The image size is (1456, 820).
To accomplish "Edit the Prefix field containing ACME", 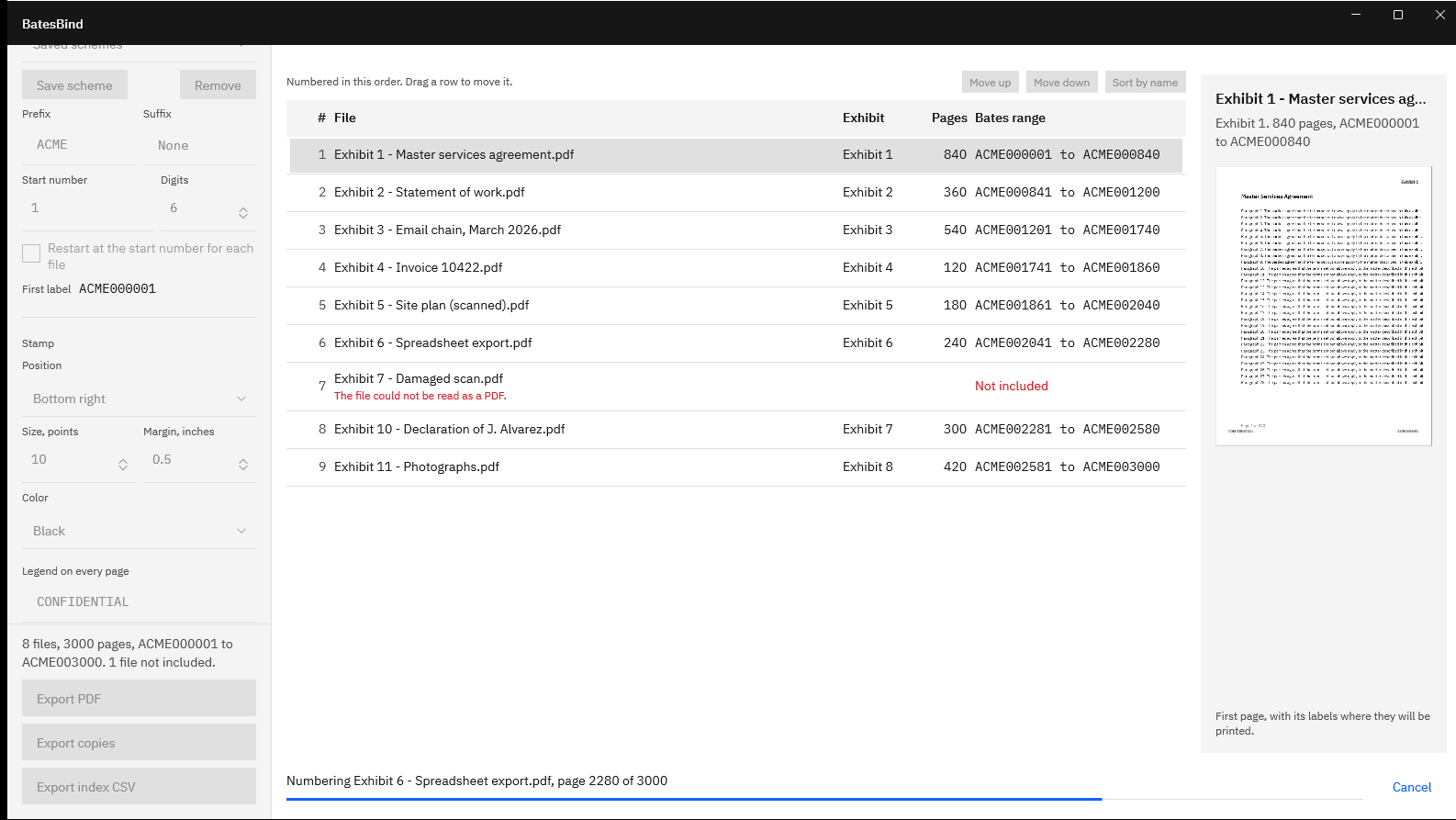I will click(x=79, y=145).
